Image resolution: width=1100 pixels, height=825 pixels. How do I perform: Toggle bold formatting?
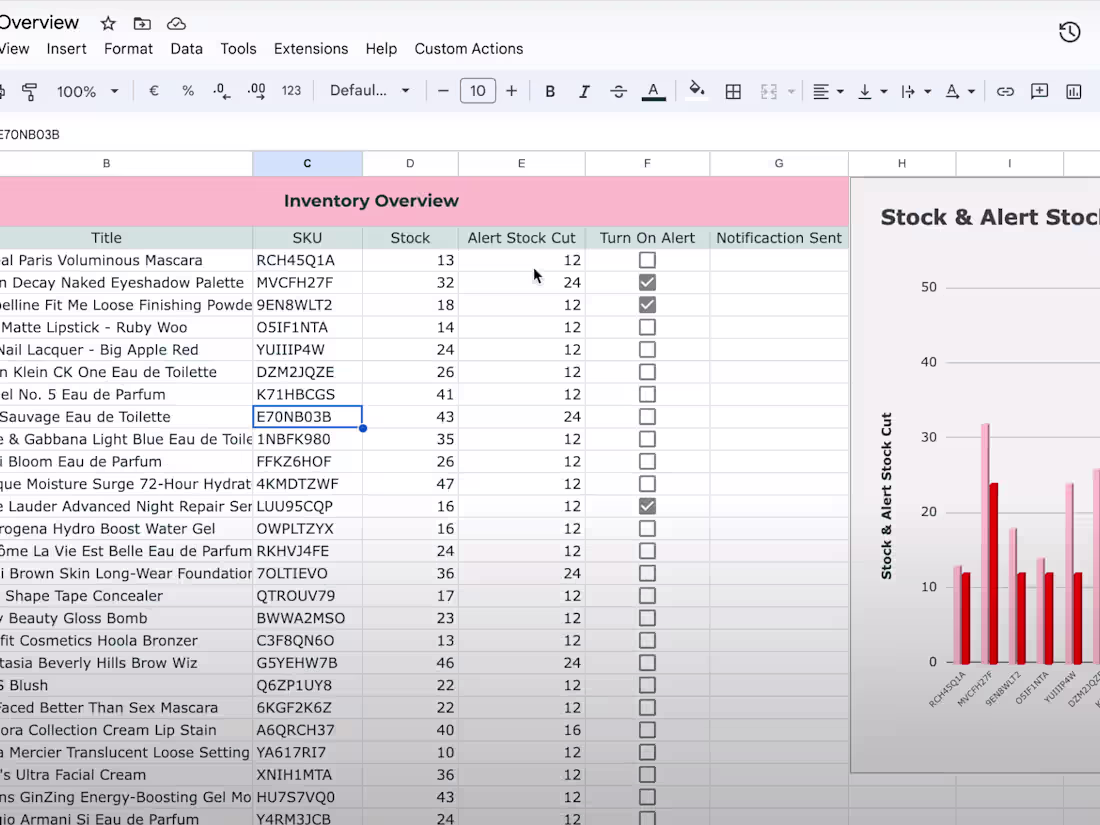549,91
